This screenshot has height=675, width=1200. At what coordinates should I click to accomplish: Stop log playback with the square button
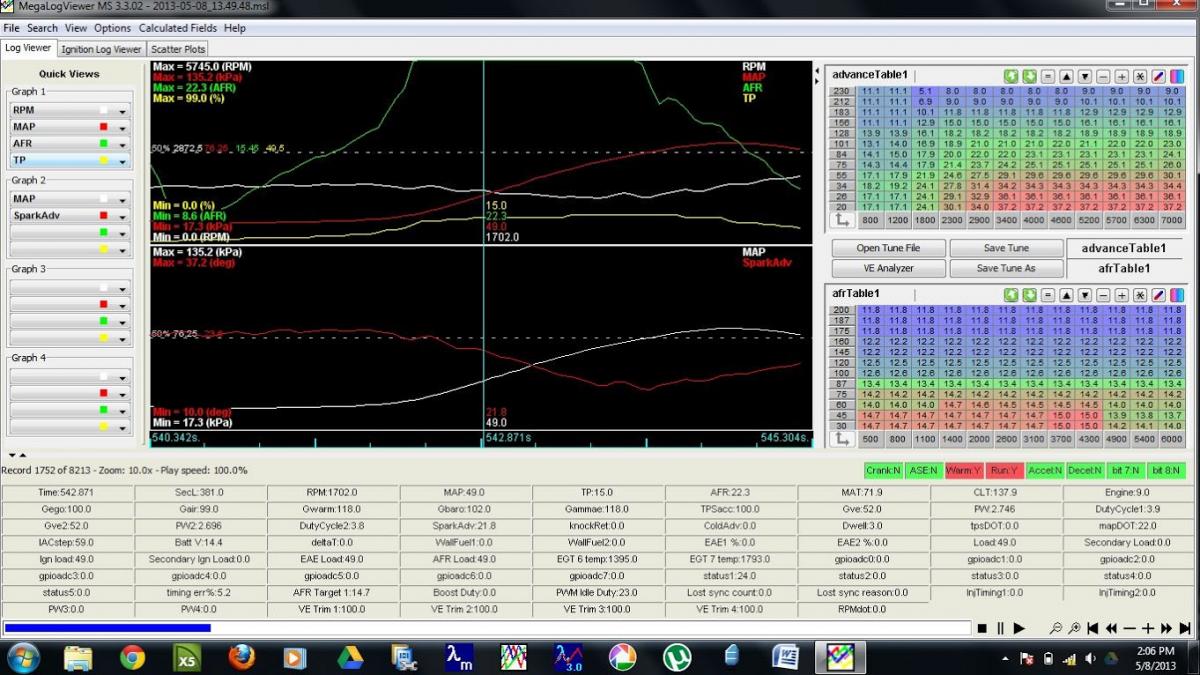983,628
